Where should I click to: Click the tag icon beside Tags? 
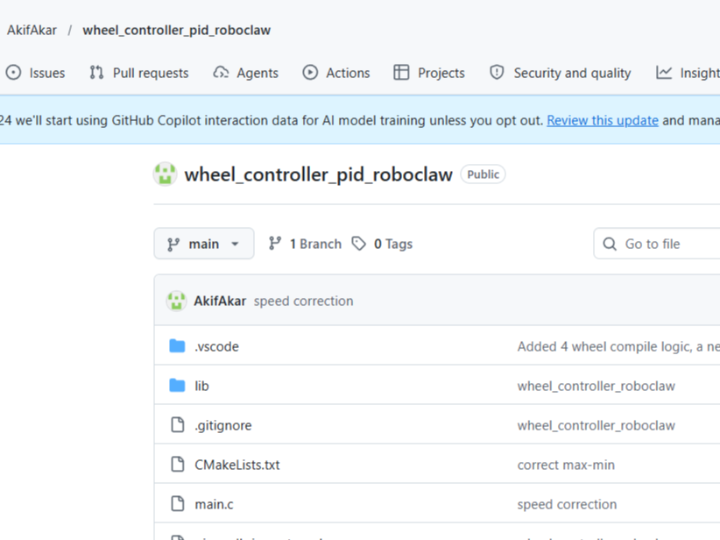359,244
